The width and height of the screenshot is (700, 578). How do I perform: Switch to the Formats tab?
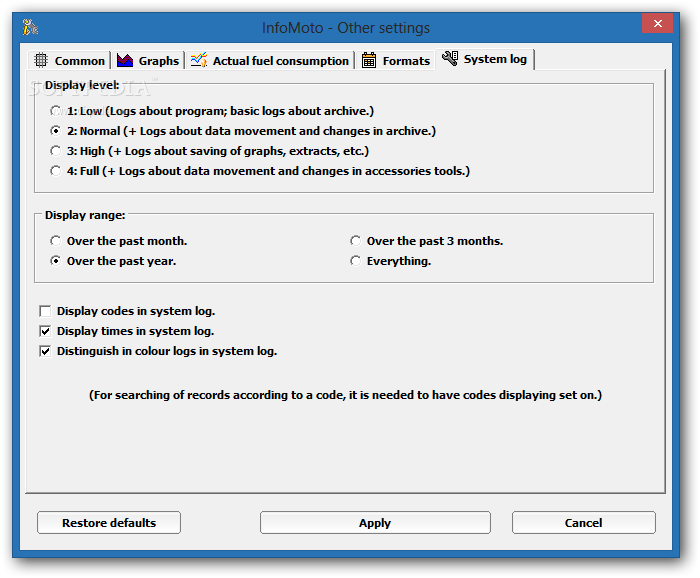[396, 60]
